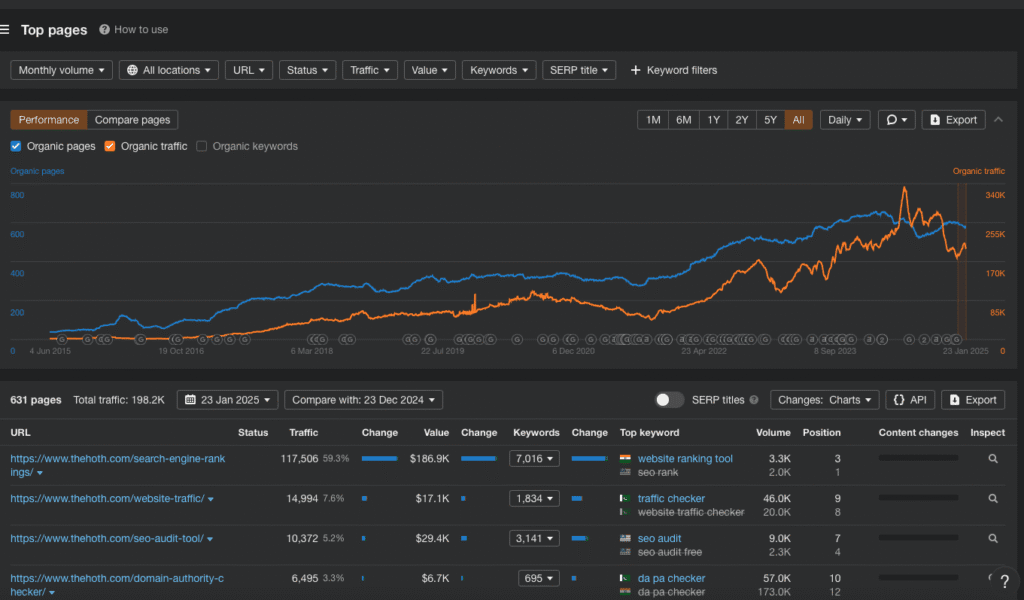Click the API button above the table
This screenshot has height=600, width=1024.
910,400
